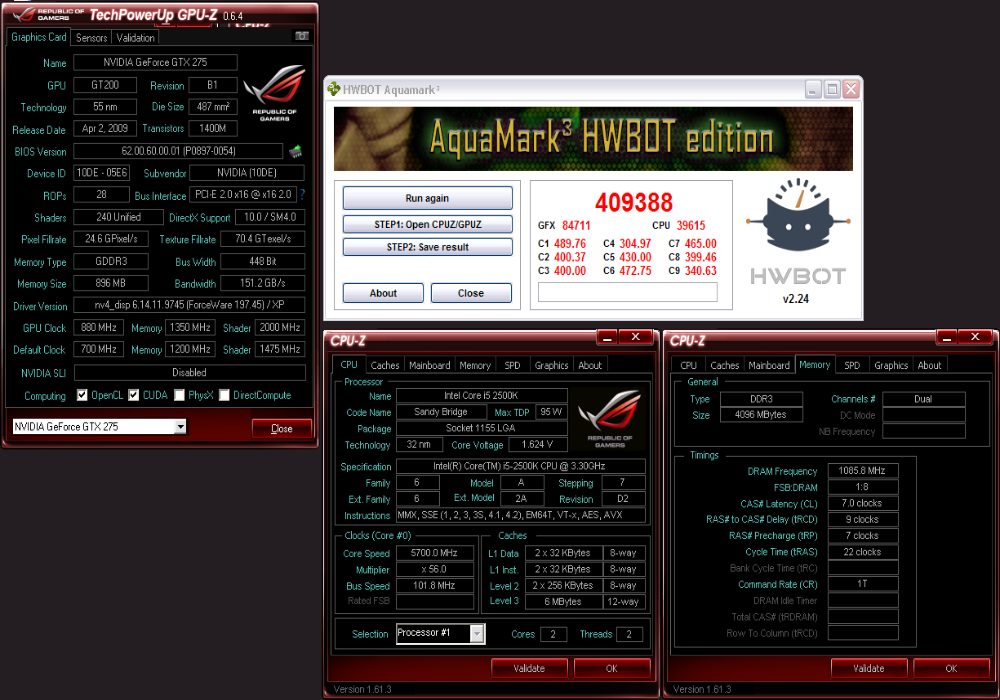Viewport: 1000px width, 700px height.
Task: Click the Multiplier x 56.0 value
Action: (x=434, y=569)
